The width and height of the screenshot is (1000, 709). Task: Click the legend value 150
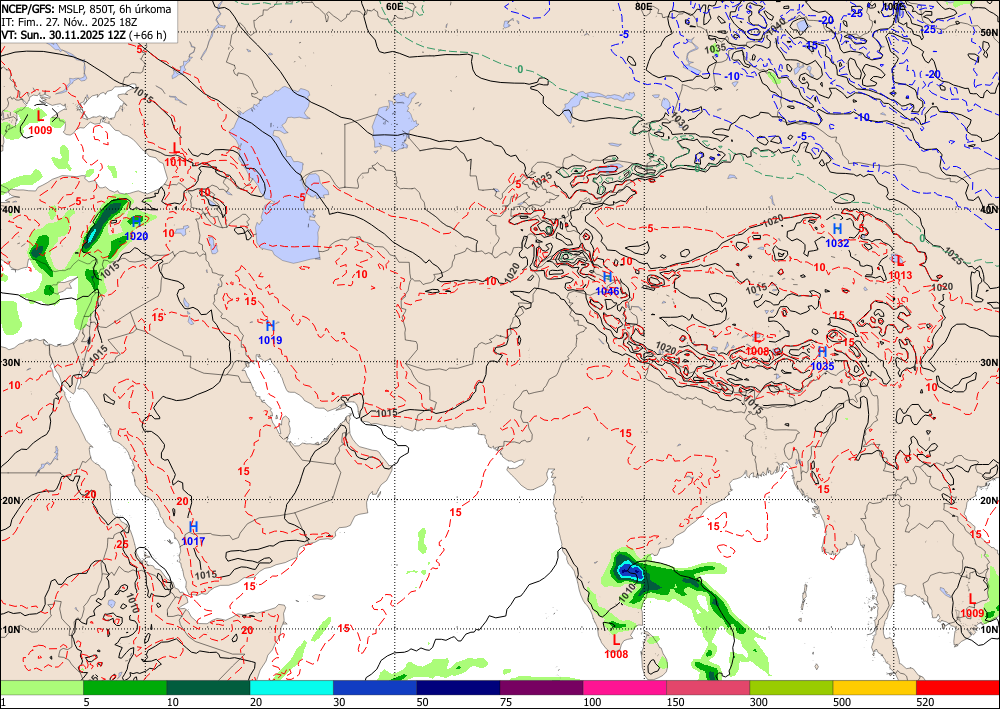pos(675,703)
